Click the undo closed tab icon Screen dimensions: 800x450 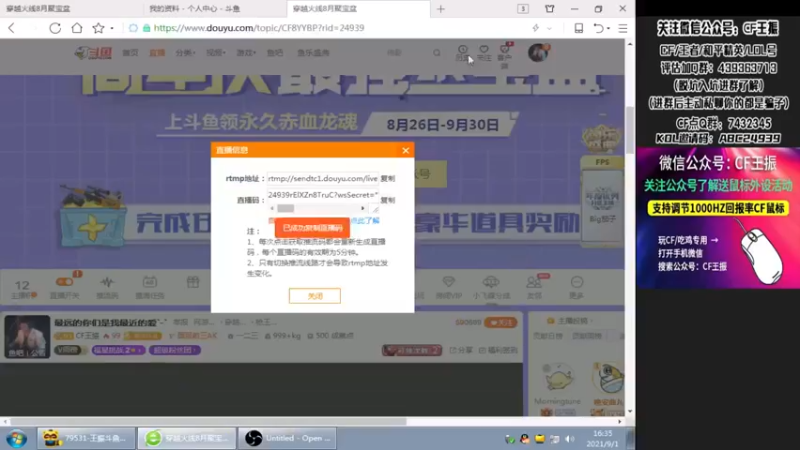pyautogui.click(x=598, y=28)
